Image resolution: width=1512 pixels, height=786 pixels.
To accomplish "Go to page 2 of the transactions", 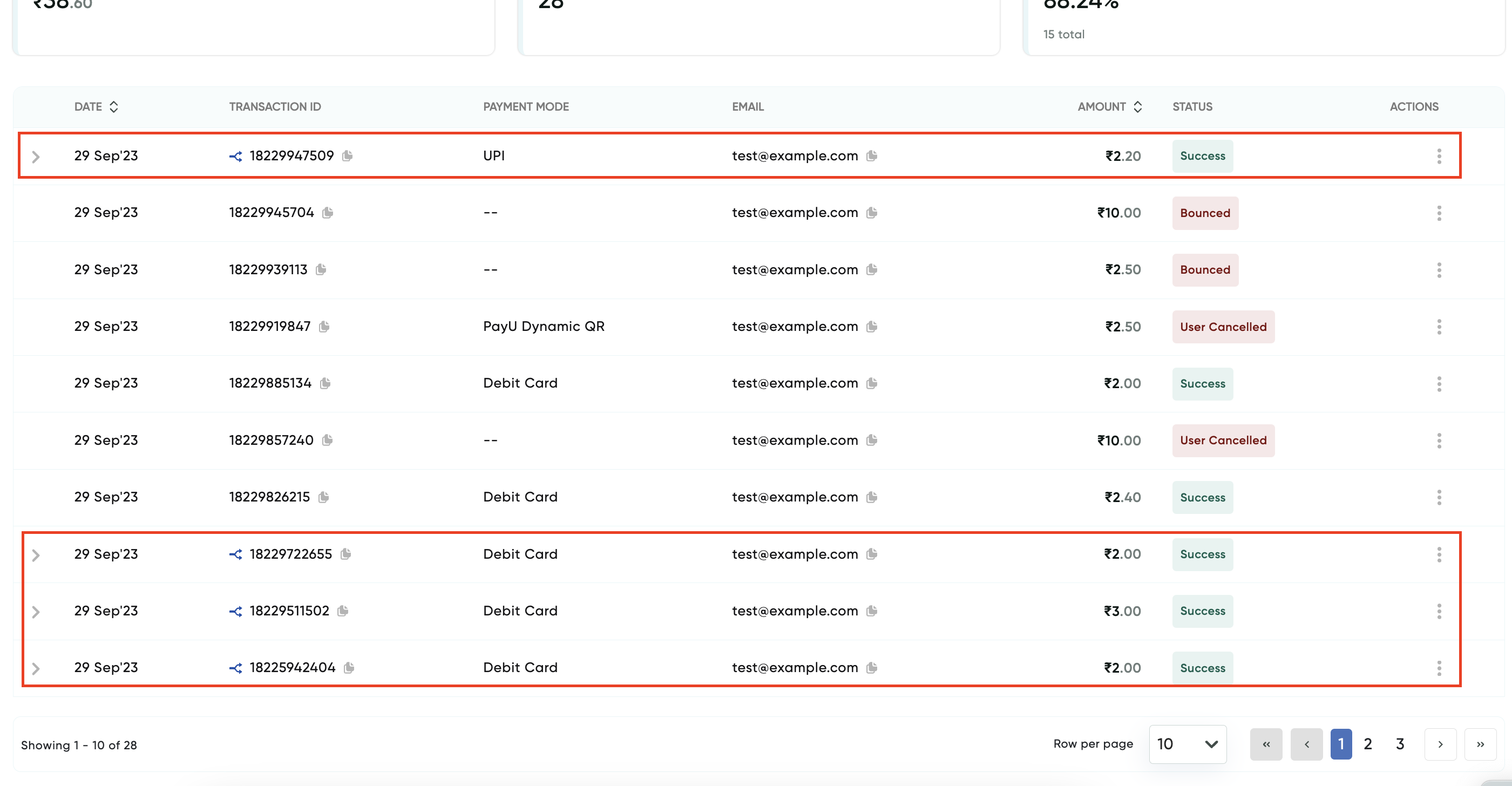I will [x=1368, y=744].
